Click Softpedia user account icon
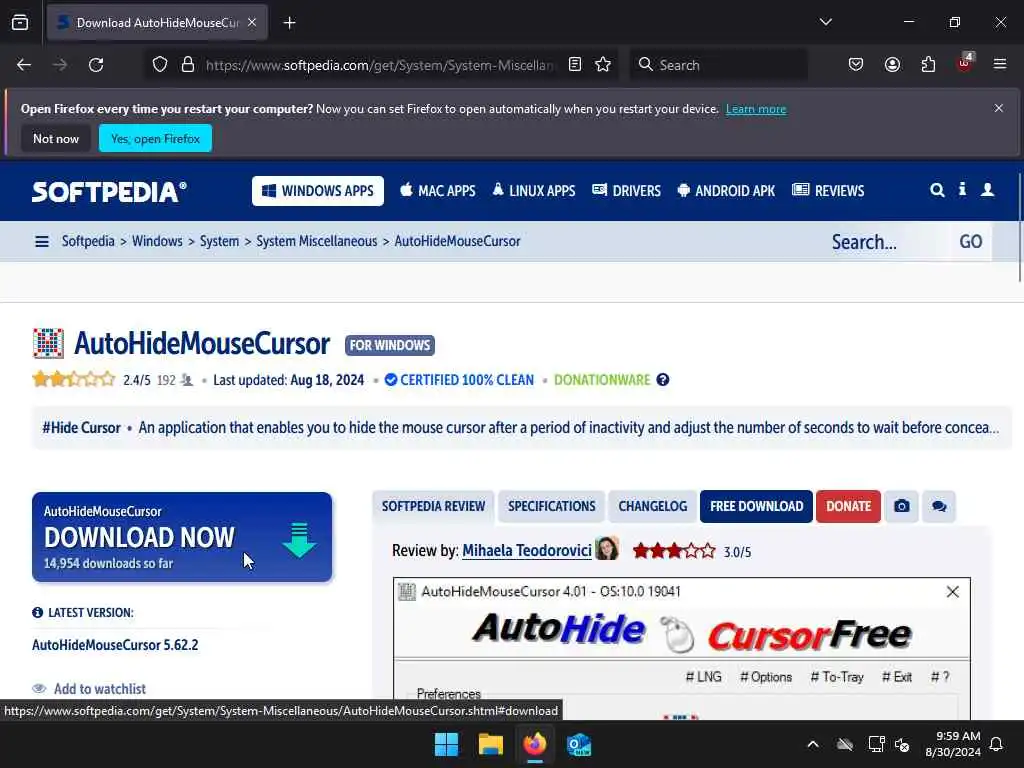The height and width of the screenshot is (768, 1024). [987, 189]
